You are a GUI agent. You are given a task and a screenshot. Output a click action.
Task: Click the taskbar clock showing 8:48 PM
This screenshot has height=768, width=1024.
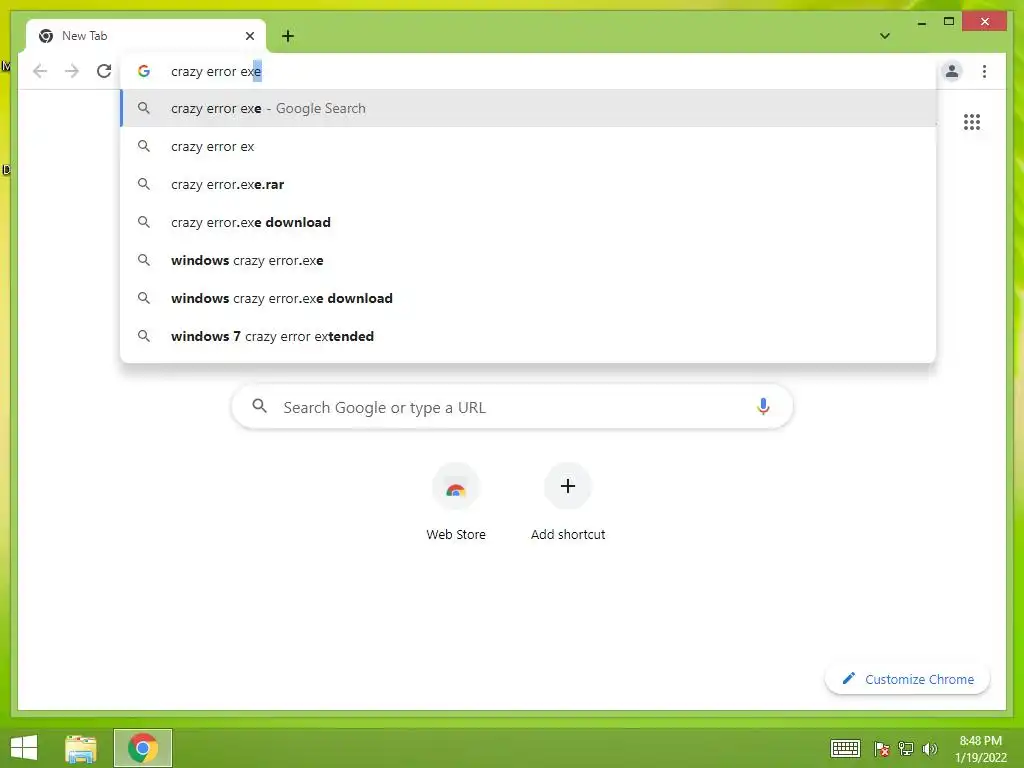980,748
